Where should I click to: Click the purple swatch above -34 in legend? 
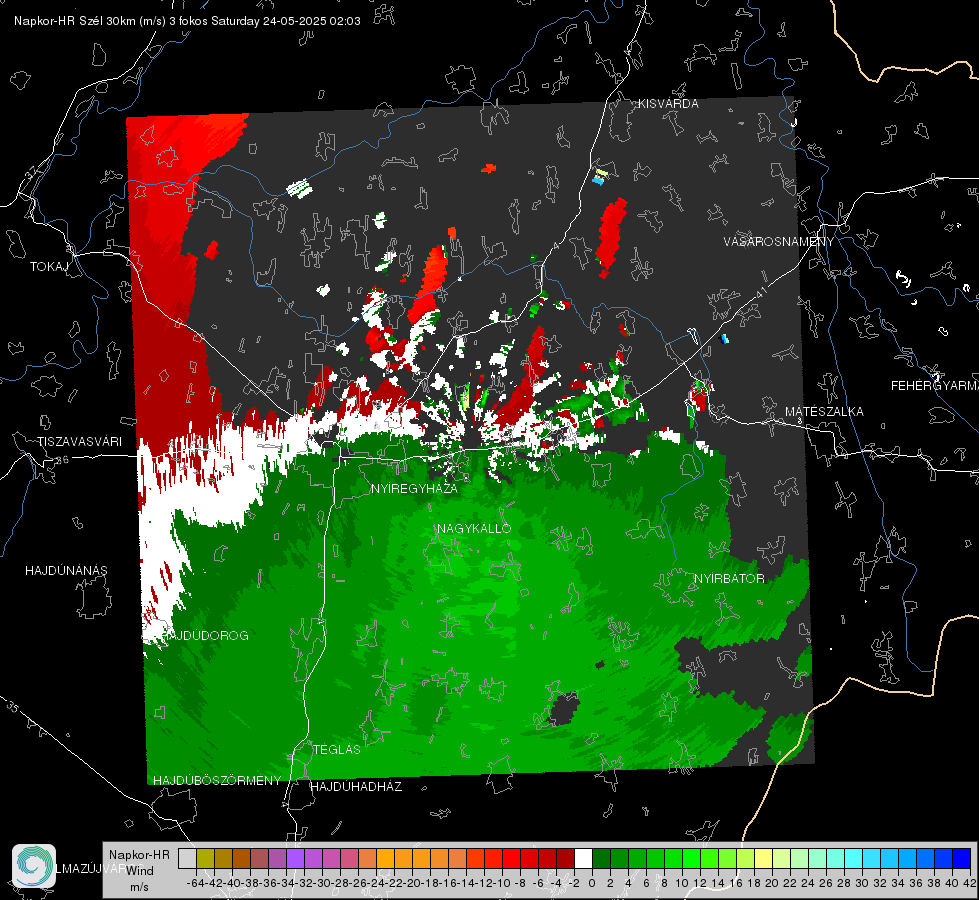tap(295, 858)
